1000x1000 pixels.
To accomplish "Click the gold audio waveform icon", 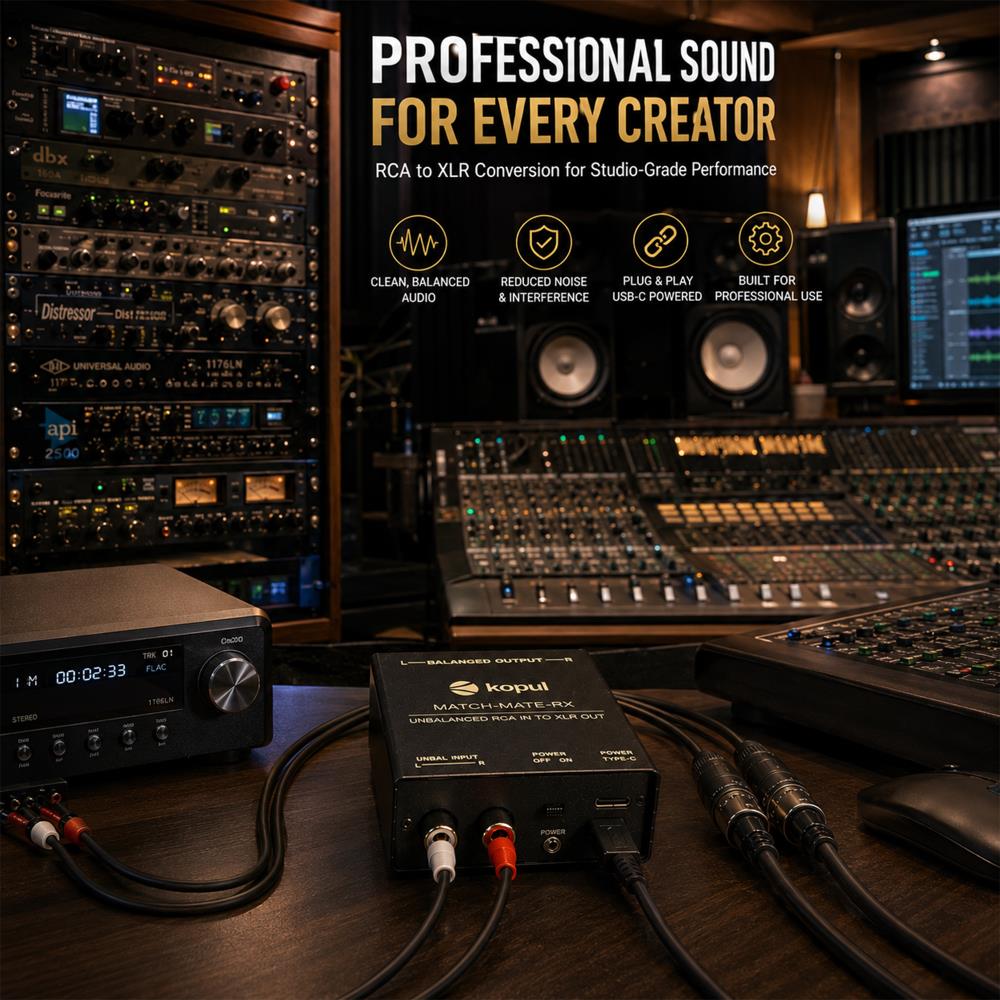I will [x=418, y=243].
